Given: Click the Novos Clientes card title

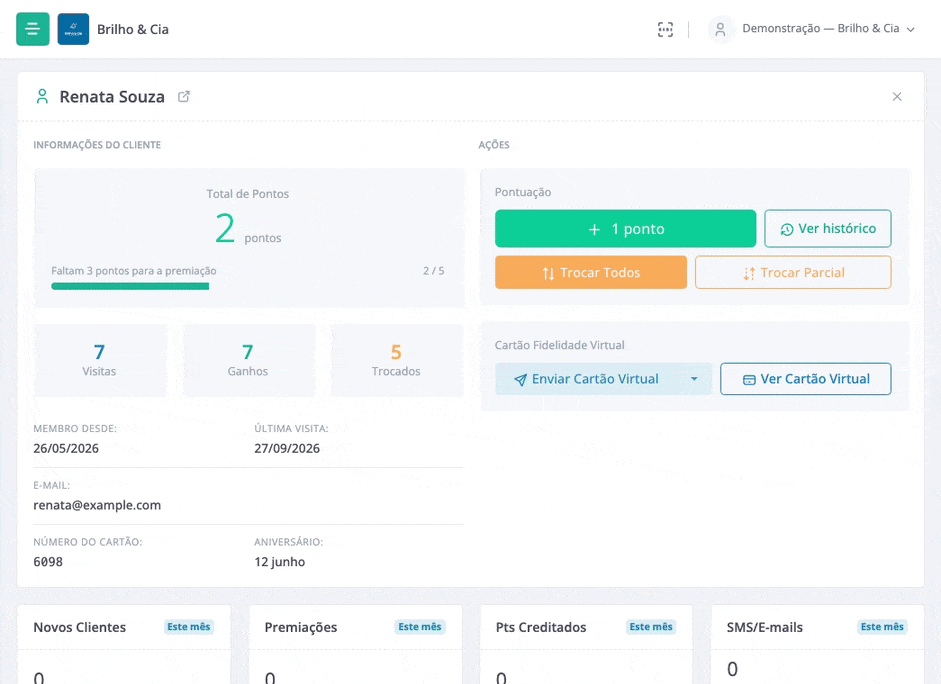Looking at the screenshot, I should 80,628.
